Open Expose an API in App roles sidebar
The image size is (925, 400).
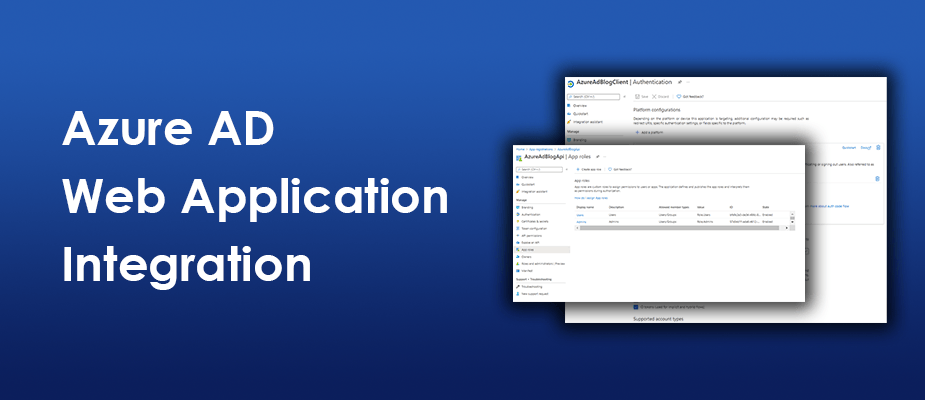pos(527,242)
